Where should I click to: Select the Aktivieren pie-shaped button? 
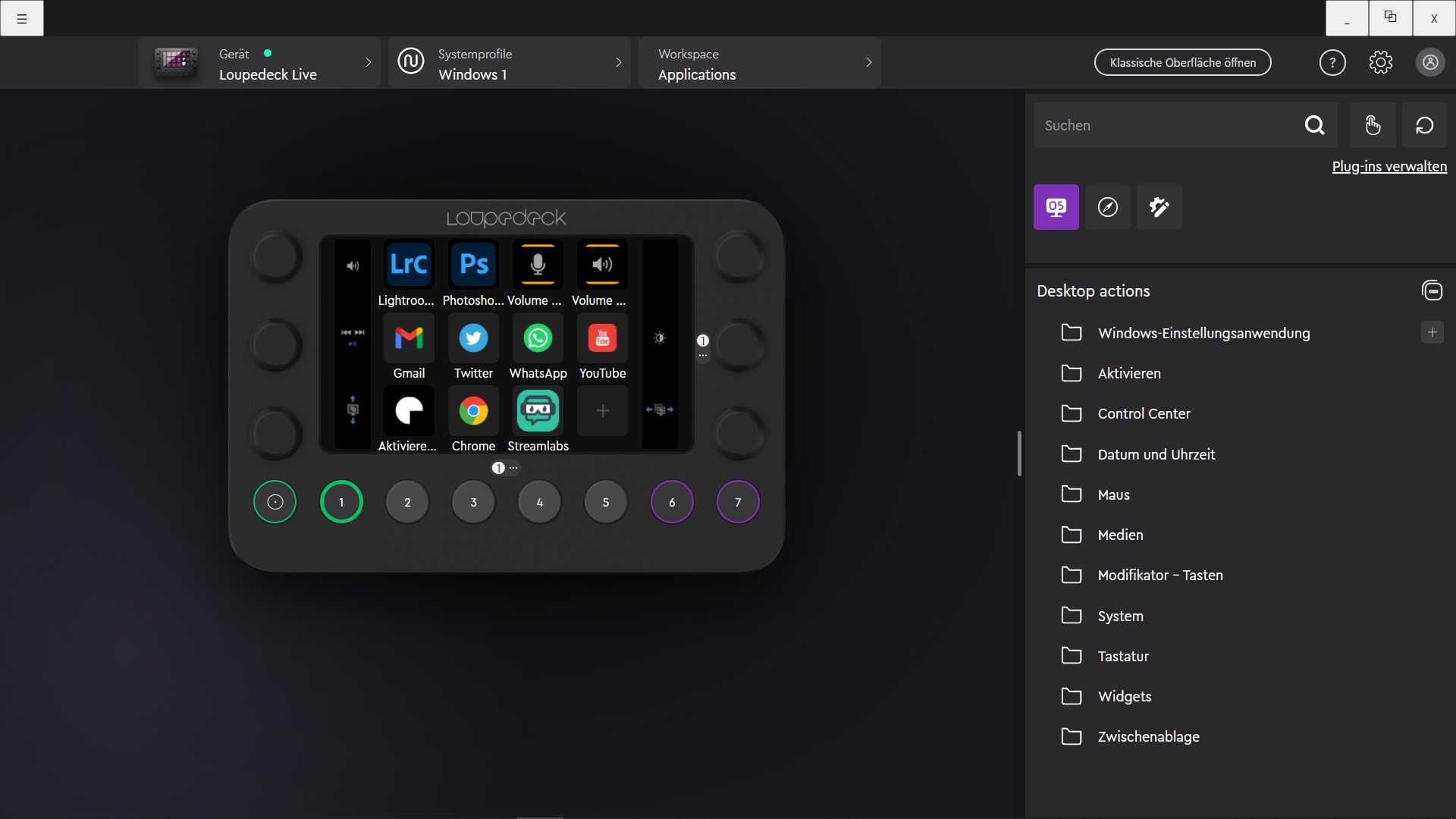pos(409,410)
